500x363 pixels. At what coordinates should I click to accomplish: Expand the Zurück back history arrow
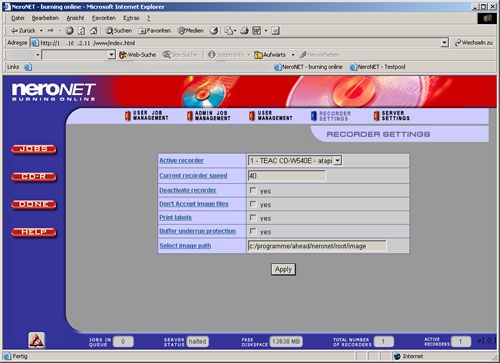tap(41, 31)
